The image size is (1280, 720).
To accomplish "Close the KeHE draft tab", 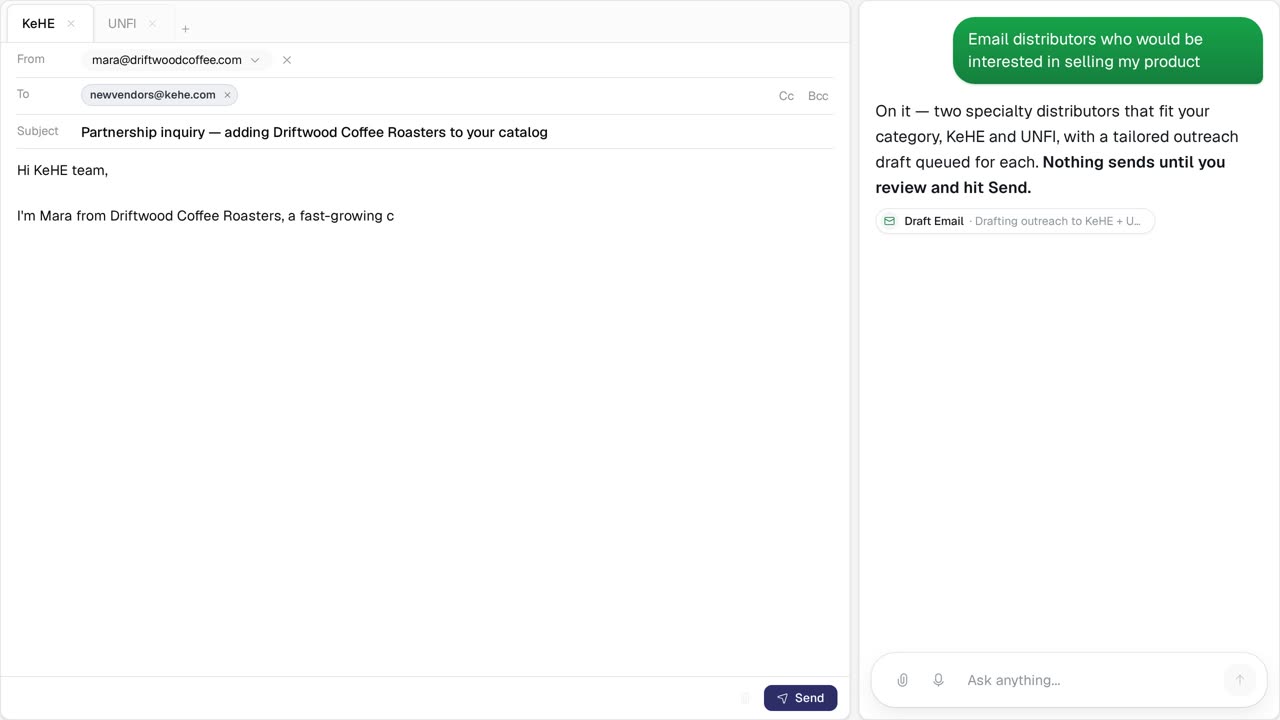I will pyautogui.click(x=71, y=24).
